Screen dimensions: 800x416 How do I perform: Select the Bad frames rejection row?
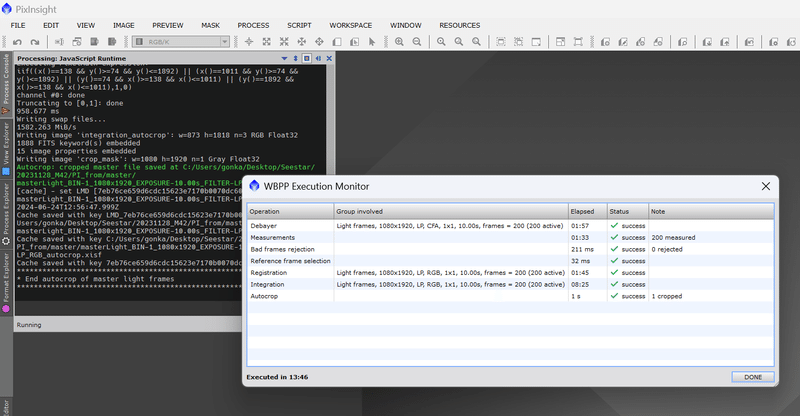(510, 249)
